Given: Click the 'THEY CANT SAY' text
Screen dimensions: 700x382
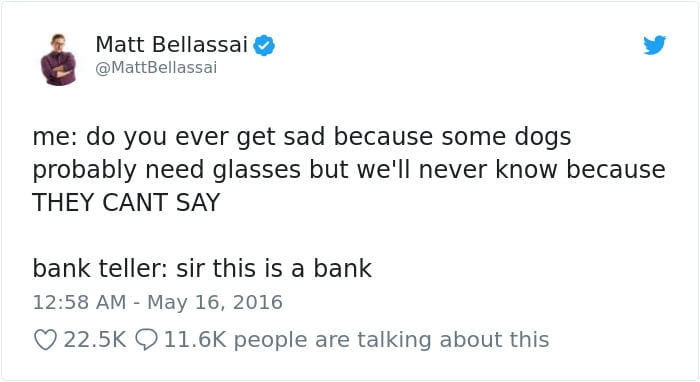Looking at the screenshot, I should [126, 202].
